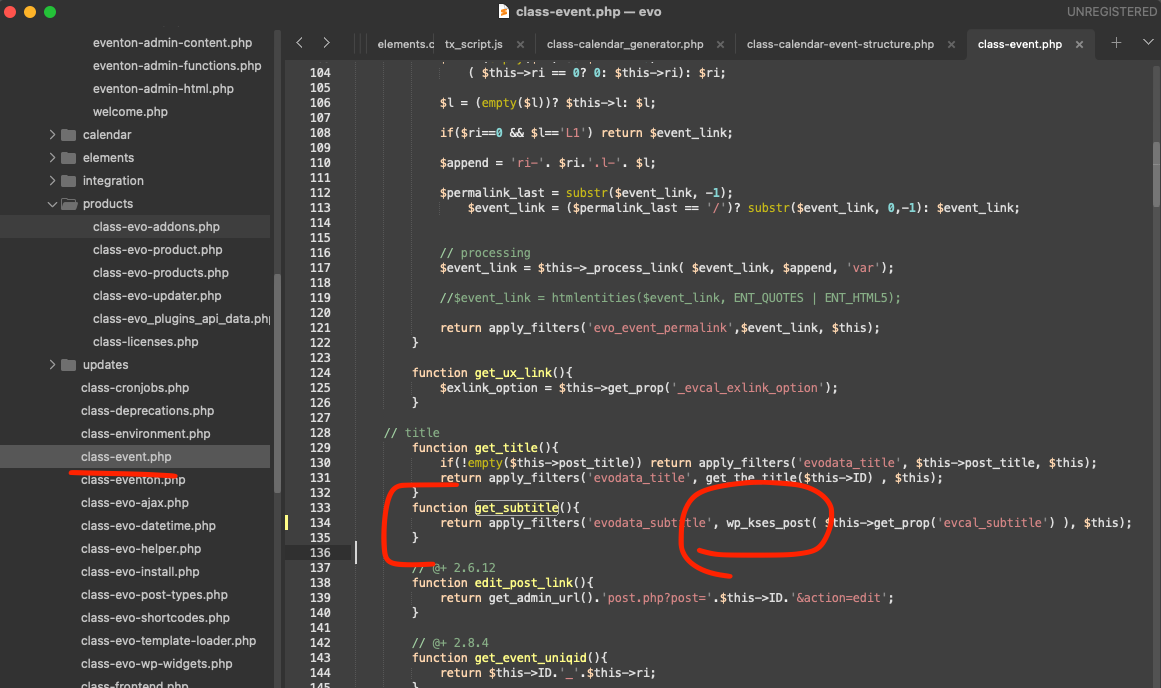Click the sidebar vertical scrollbar handle
1161x688 pixels.
[x=278, y=383]
